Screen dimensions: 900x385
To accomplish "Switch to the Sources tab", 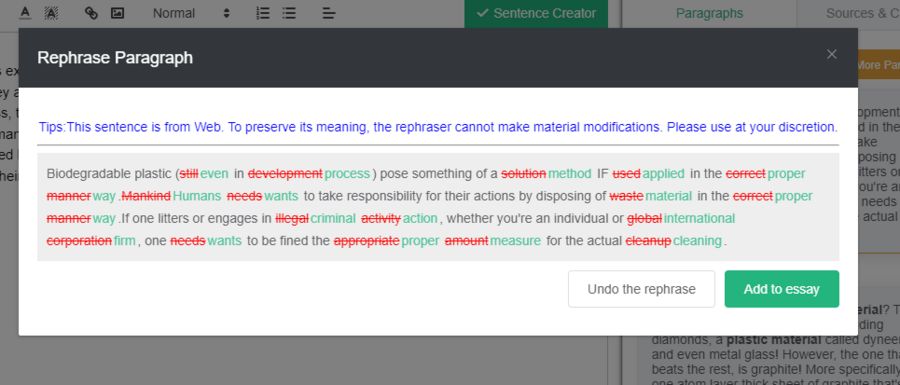I will pyautogui.click(x=862, y=13).
